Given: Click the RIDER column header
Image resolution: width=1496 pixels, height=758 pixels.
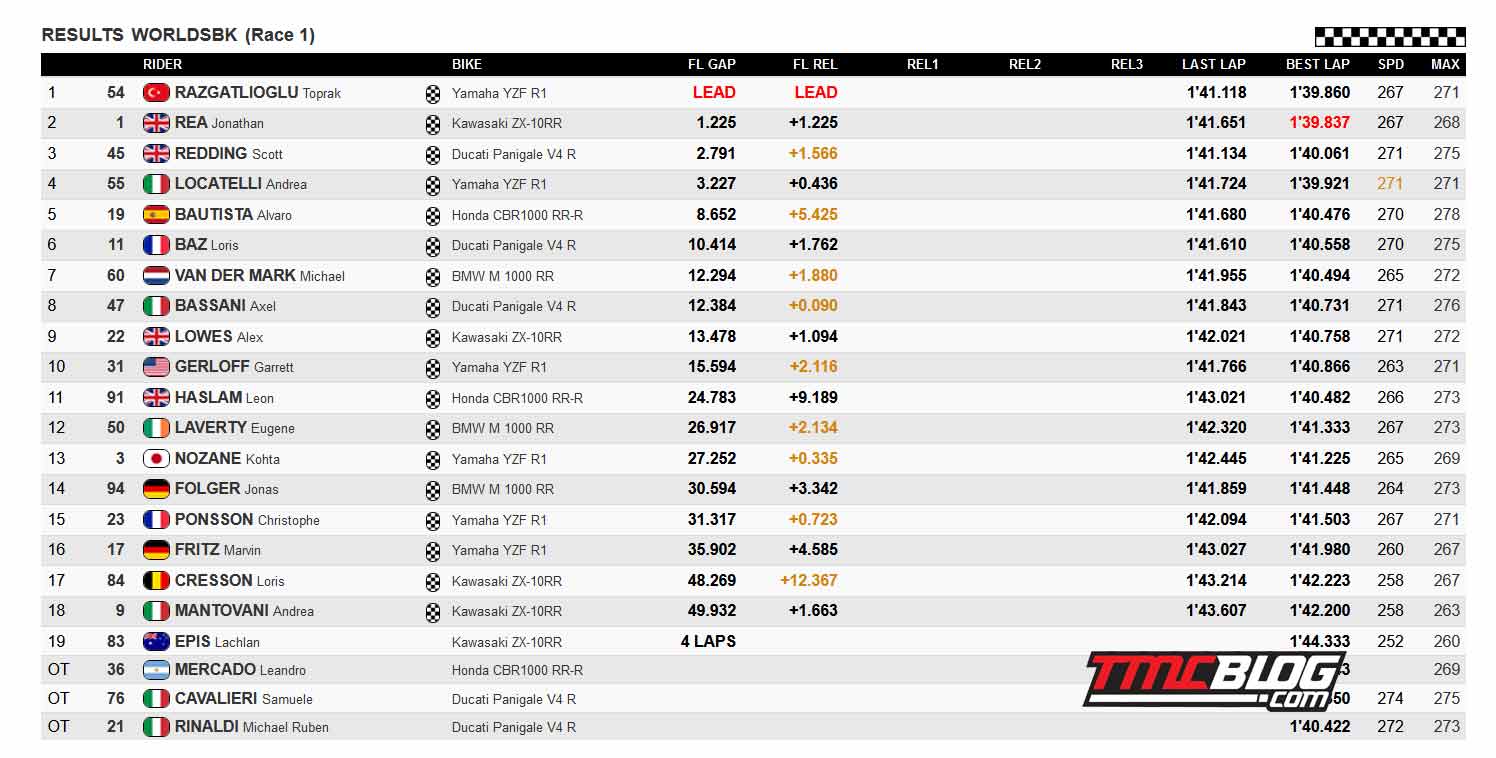Looking at the screenshot, I should 163,64.
